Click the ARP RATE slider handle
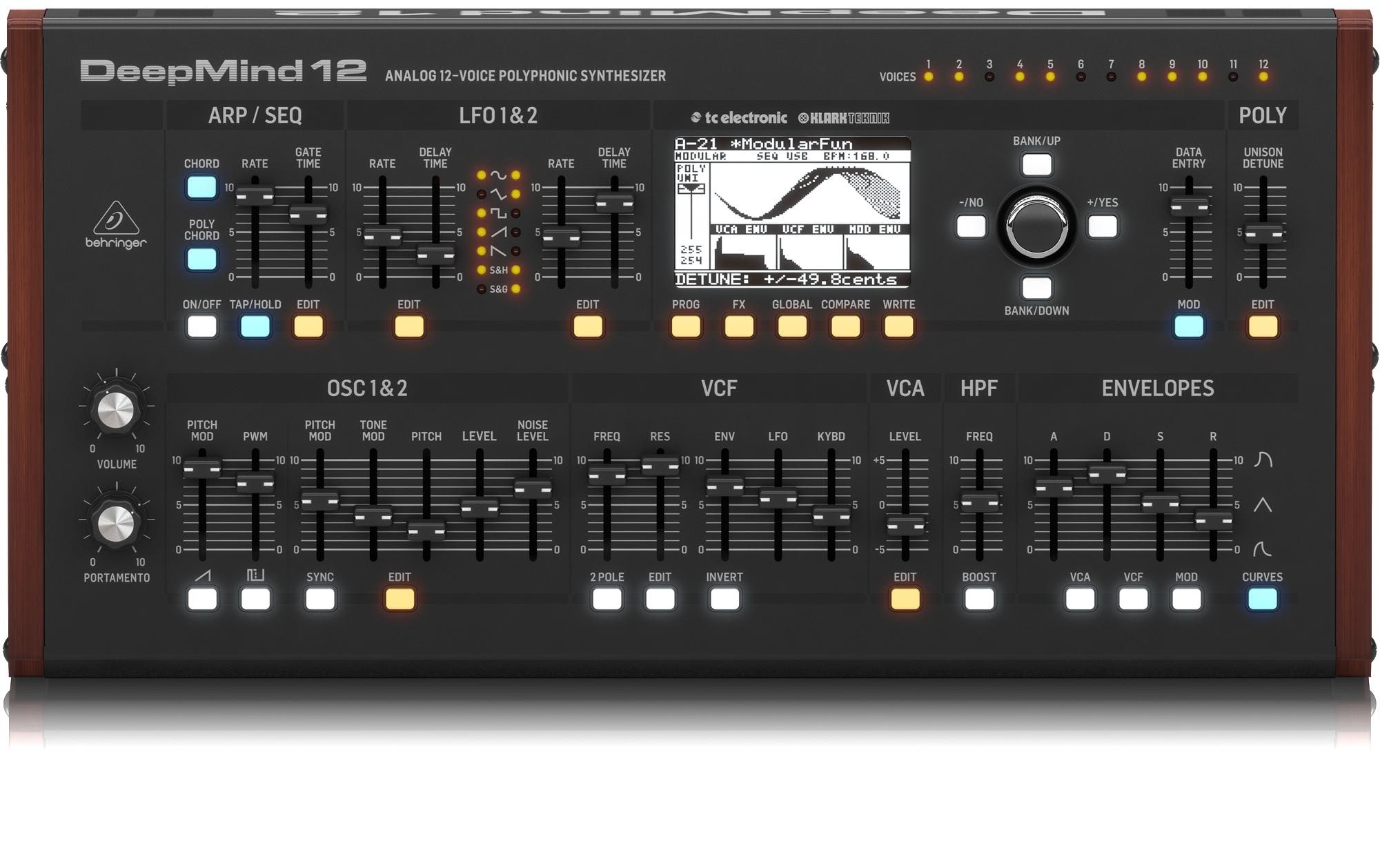The image size is (1380, 868). tap(255, 196)
